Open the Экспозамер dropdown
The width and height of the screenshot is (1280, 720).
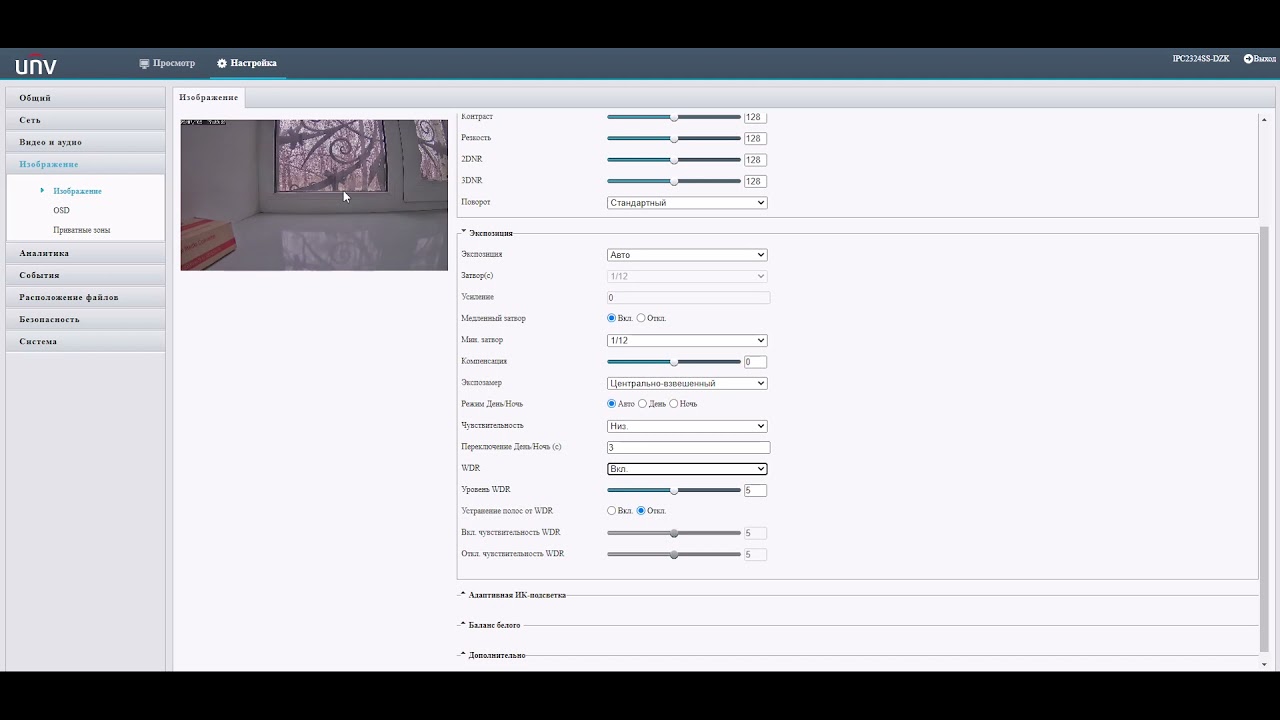click(x=687, y=383)
